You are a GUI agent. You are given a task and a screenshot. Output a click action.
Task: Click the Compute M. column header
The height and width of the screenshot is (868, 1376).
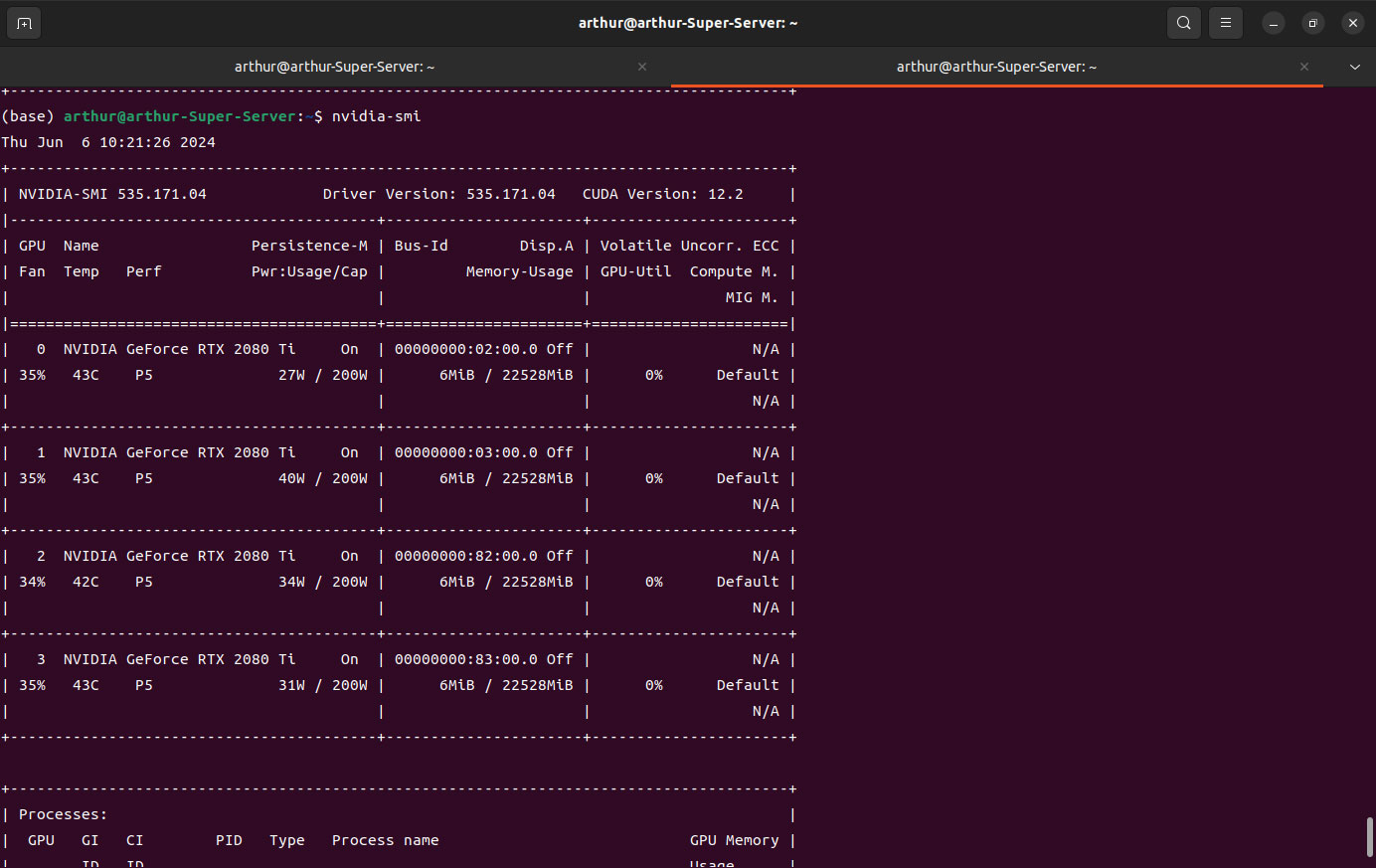coord(734,271)
